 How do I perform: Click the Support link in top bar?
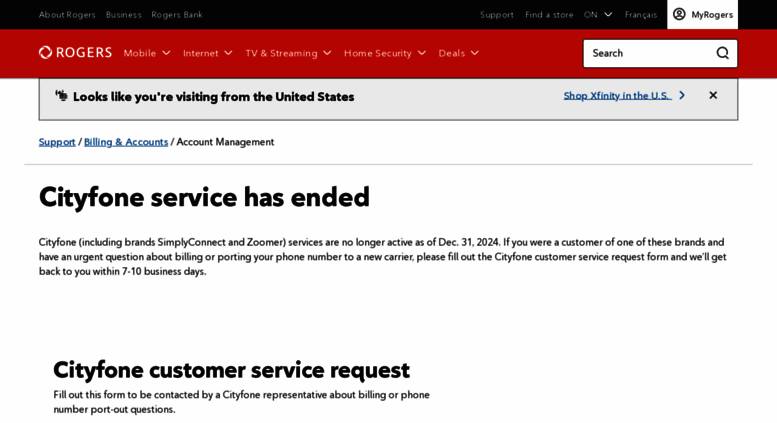click(x=496, y=14)
